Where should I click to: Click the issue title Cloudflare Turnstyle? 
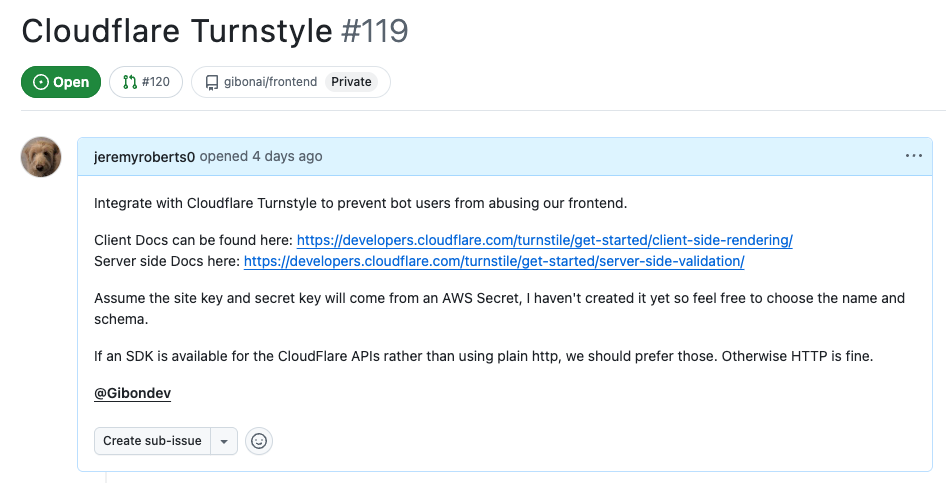point(177,31)
